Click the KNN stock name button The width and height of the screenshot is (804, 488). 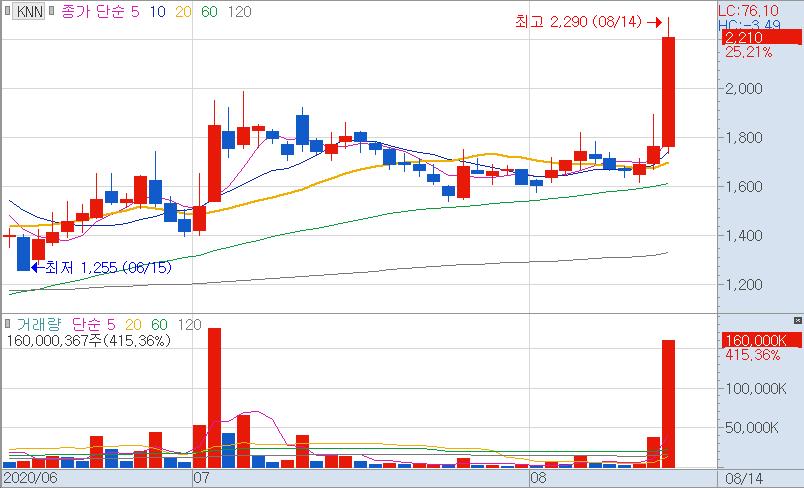click(29, 11)
